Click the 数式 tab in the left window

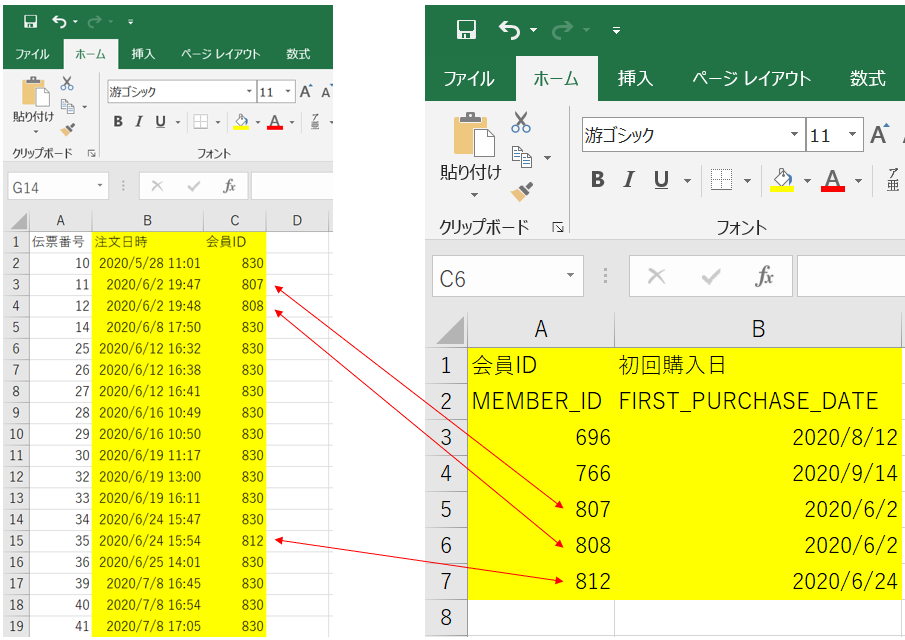298,54
